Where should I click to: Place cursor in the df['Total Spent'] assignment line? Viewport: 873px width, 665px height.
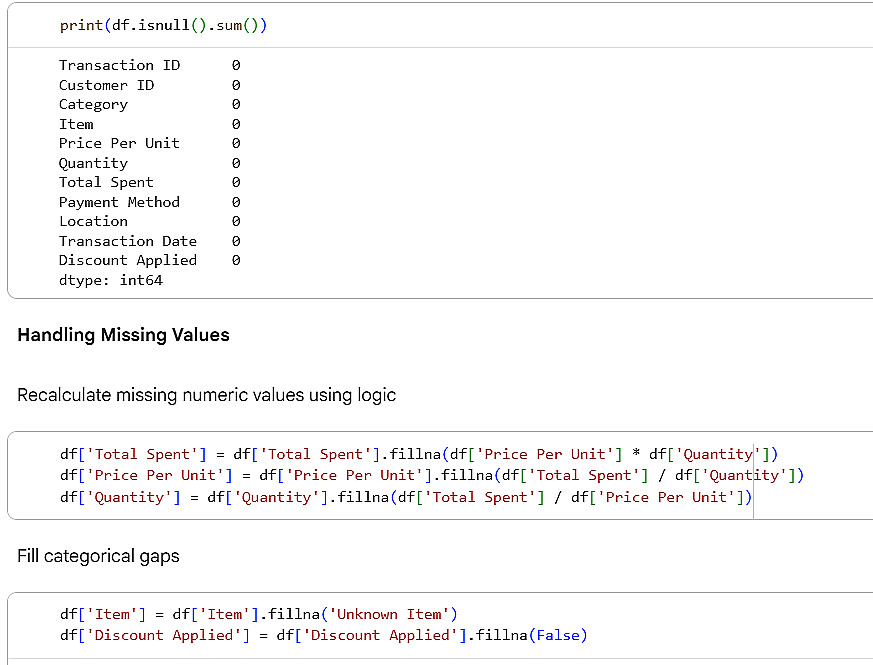point(419,454)
